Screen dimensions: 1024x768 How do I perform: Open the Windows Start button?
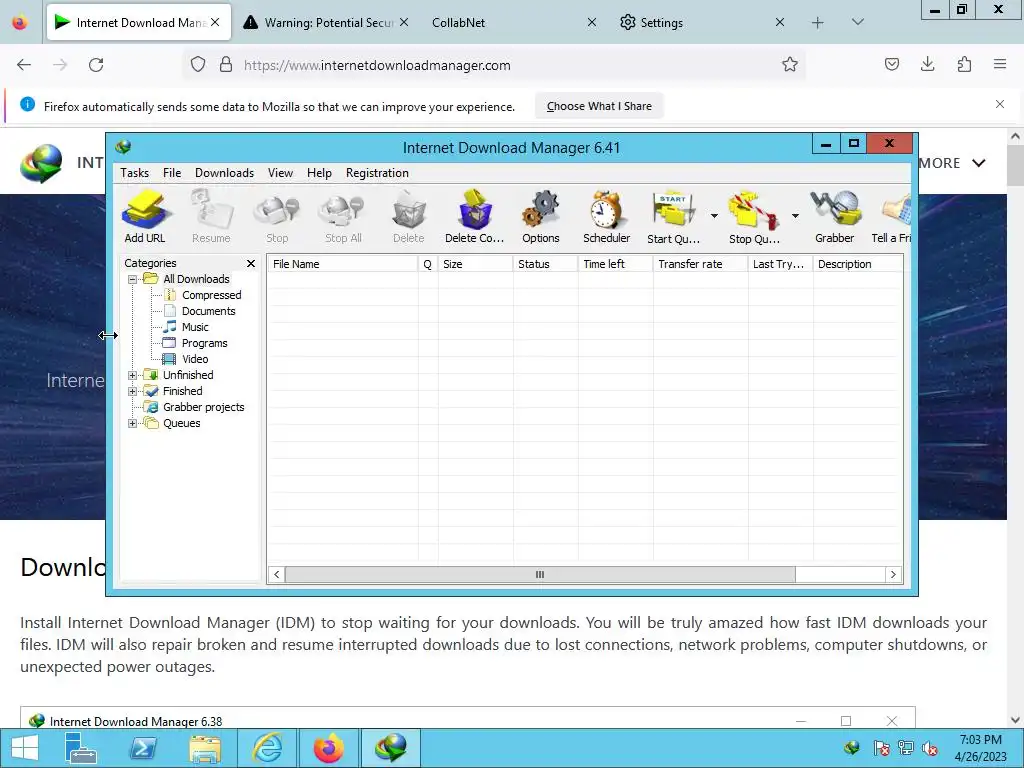coord(25,748)
